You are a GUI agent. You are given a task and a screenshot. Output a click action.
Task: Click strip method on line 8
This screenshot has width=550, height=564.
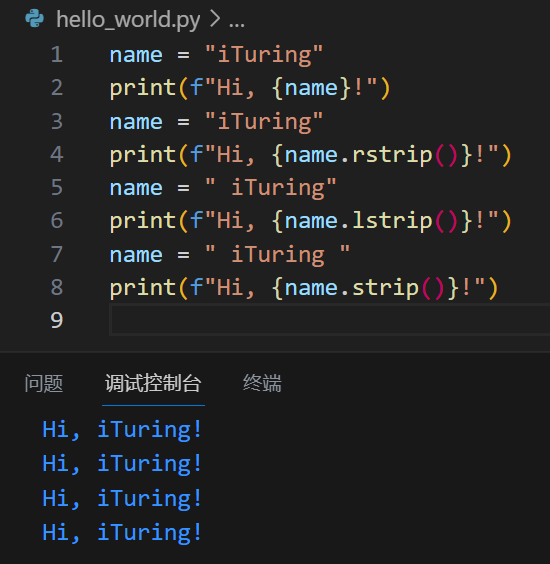click(385, 288)
